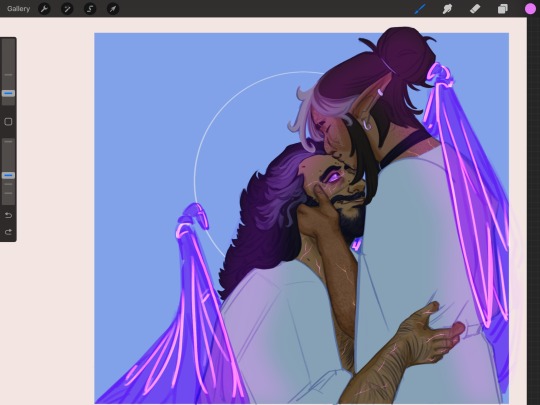Tap the artwork canvas

pyautogui.click(x=302, y=218)
